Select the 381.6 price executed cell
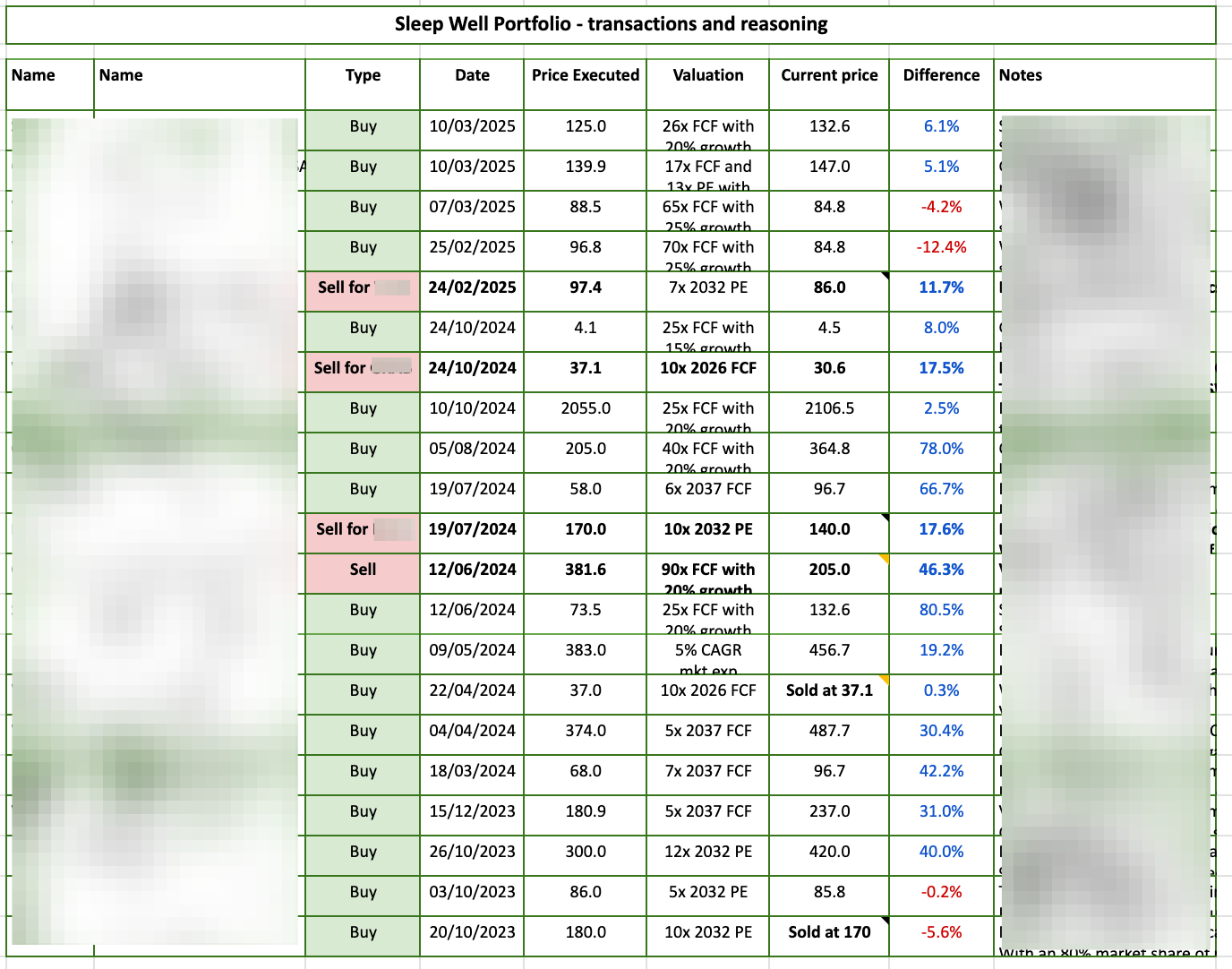Viewport: 1232px width, 969px height. (586, 574)
